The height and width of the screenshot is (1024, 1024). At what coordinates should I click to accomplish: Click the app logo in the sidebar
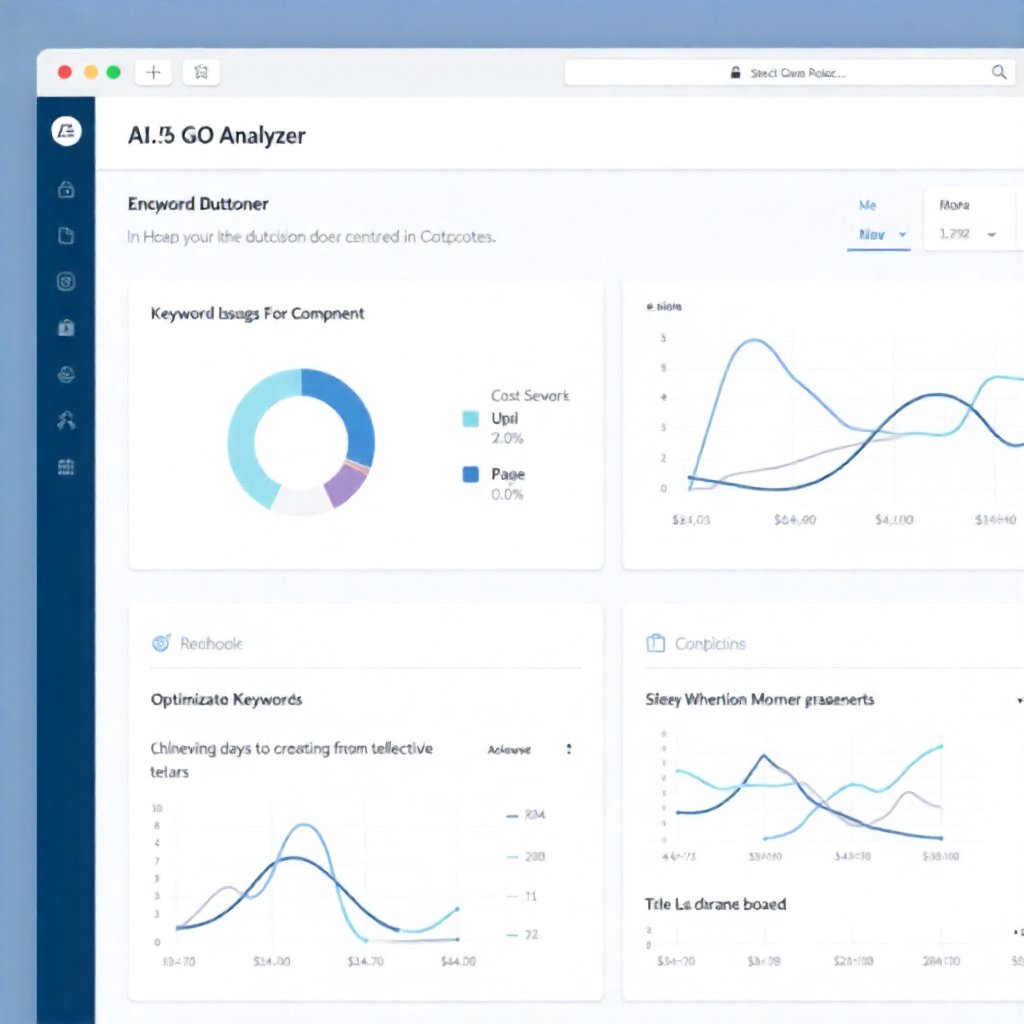66,131
